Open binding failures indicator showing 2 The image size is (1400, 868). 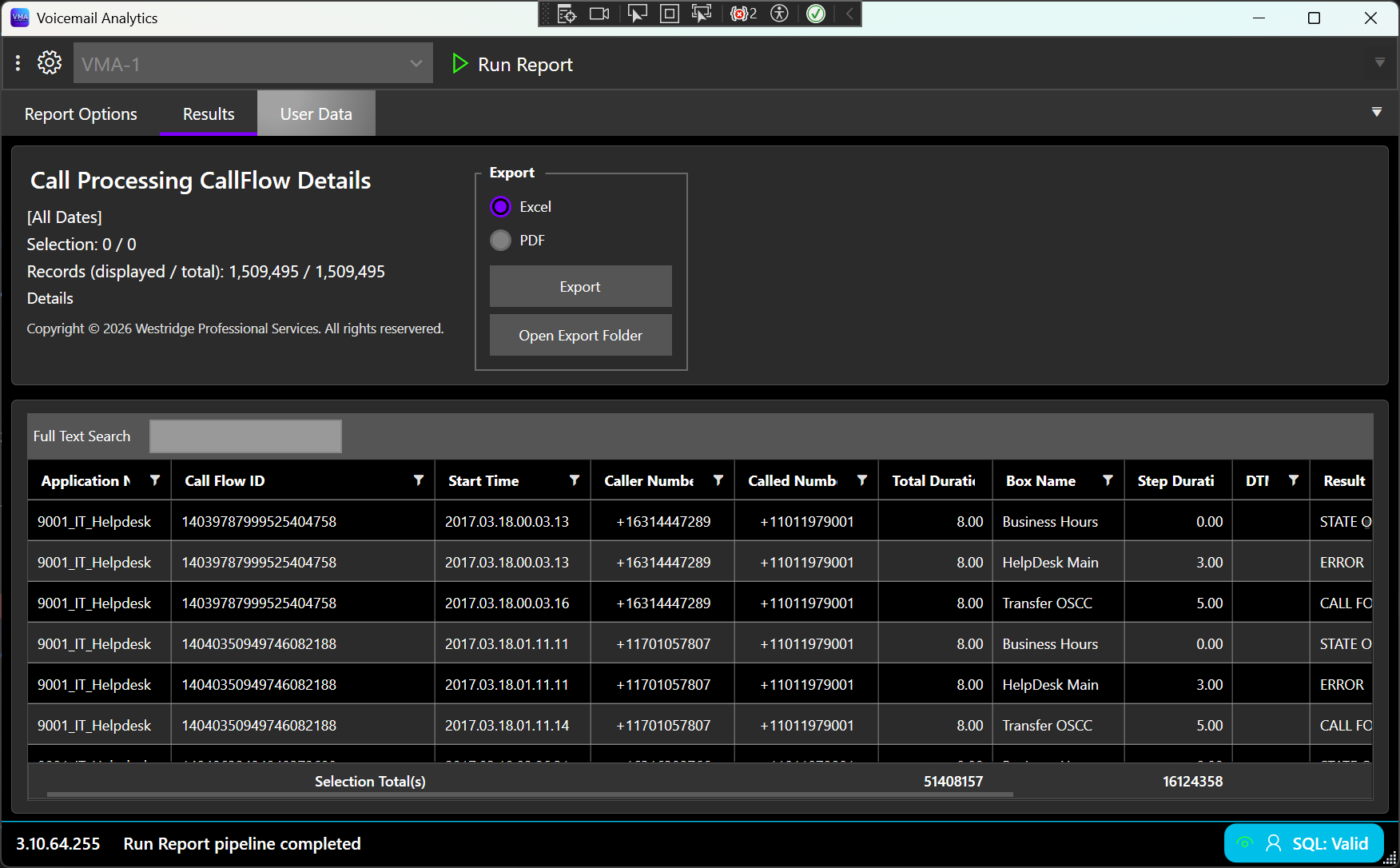pyautogui.click(x=743, y=14)
